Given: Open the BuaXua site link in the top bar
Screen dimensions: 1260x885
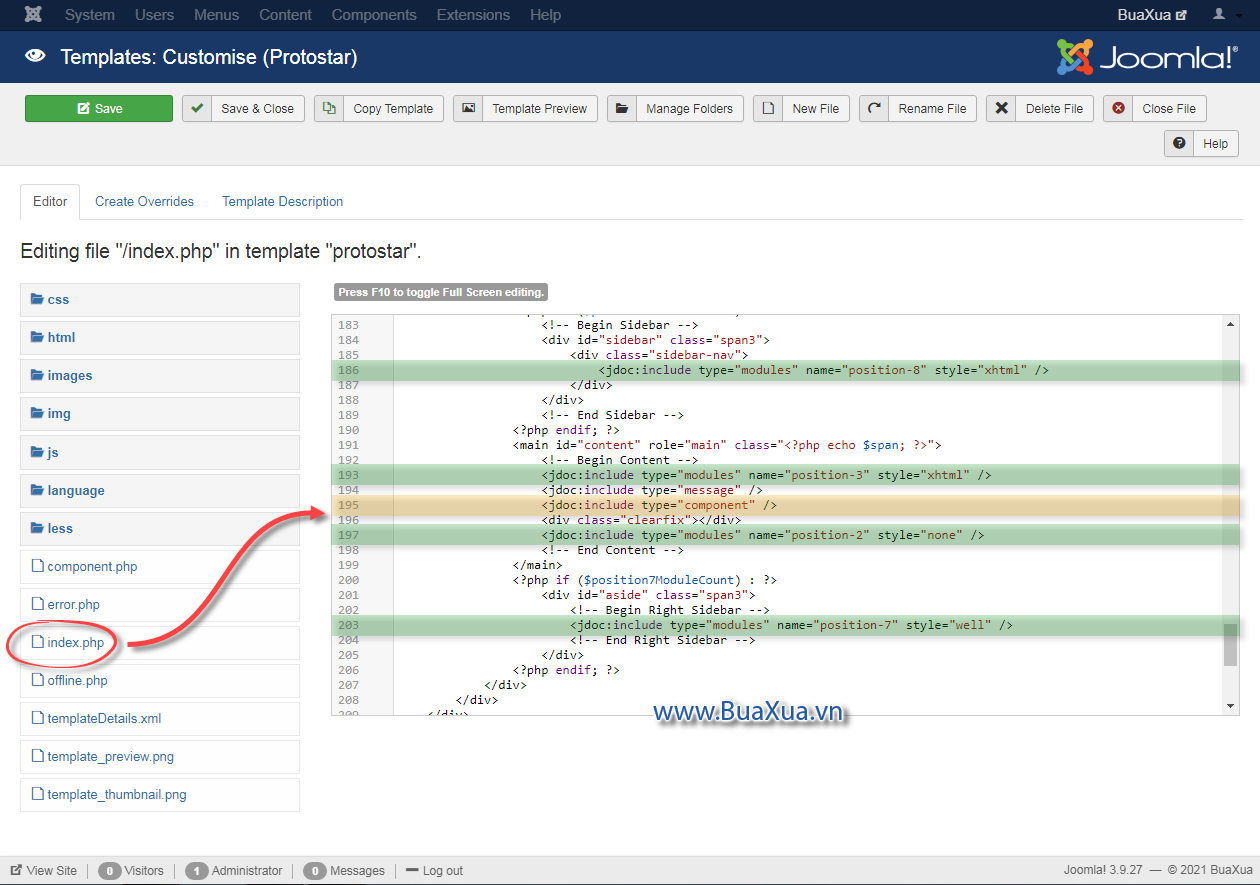Looking at the screenshot, I should [x=1152, y=15].
